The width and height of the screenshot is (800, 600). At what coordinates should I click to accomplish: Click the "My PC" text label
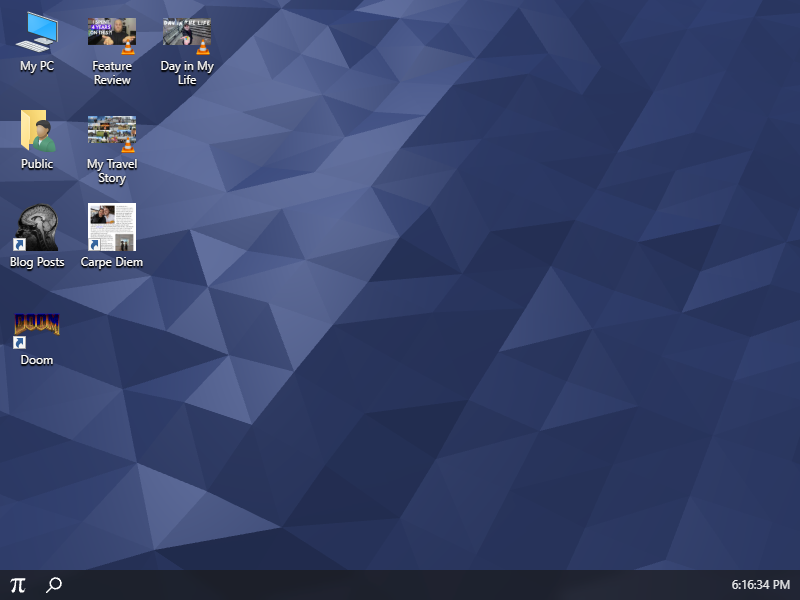click(x=37, y=66)
